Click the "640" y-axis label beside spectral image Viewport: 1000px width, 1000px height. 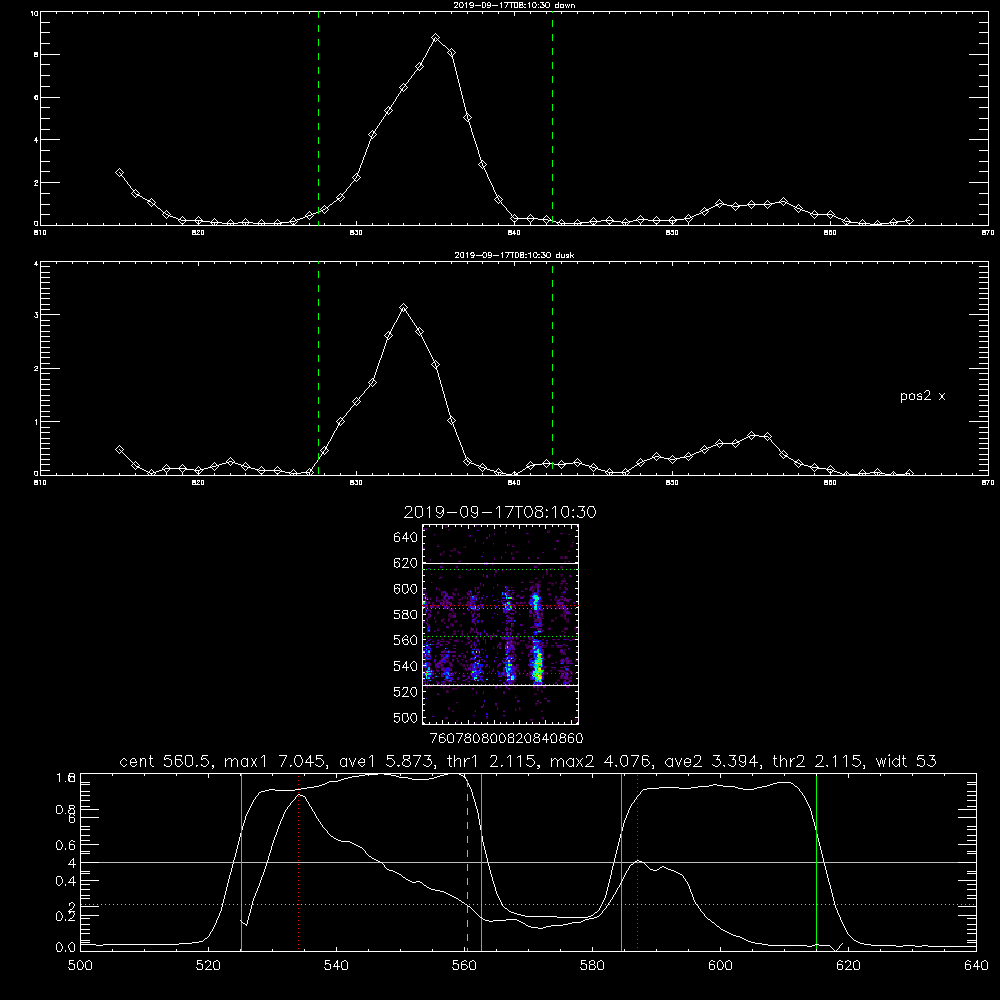406,538
